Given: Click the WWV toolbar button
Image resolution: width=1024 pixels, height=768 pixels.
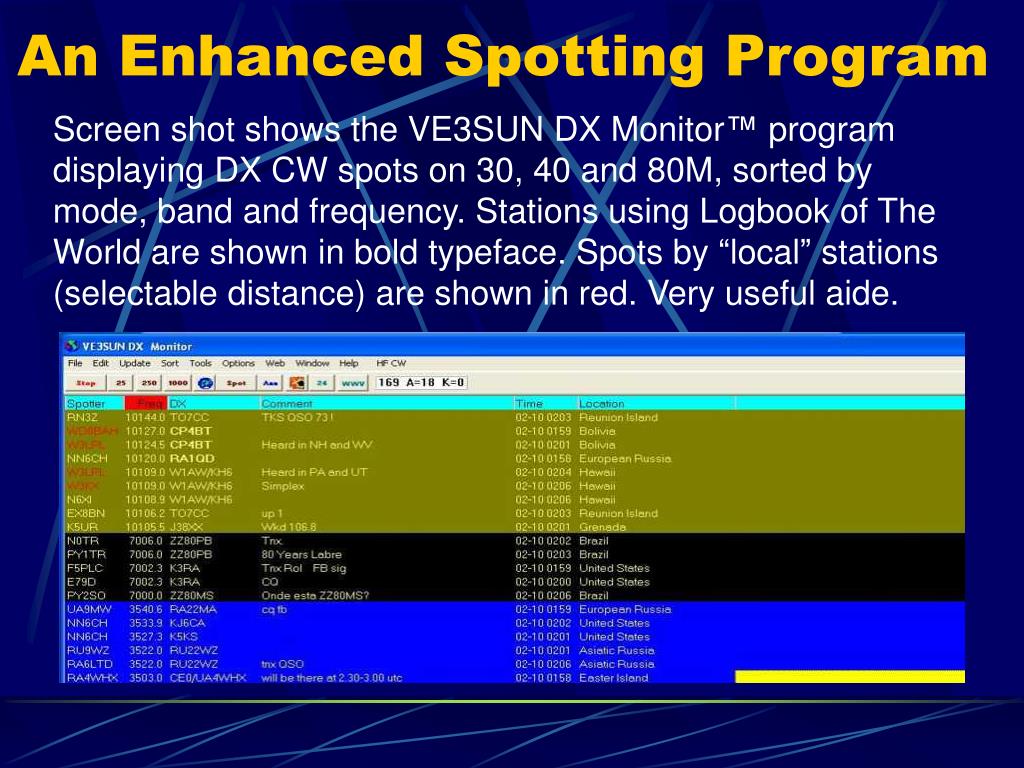Looking at the screenshot, I should pos(353,383).
